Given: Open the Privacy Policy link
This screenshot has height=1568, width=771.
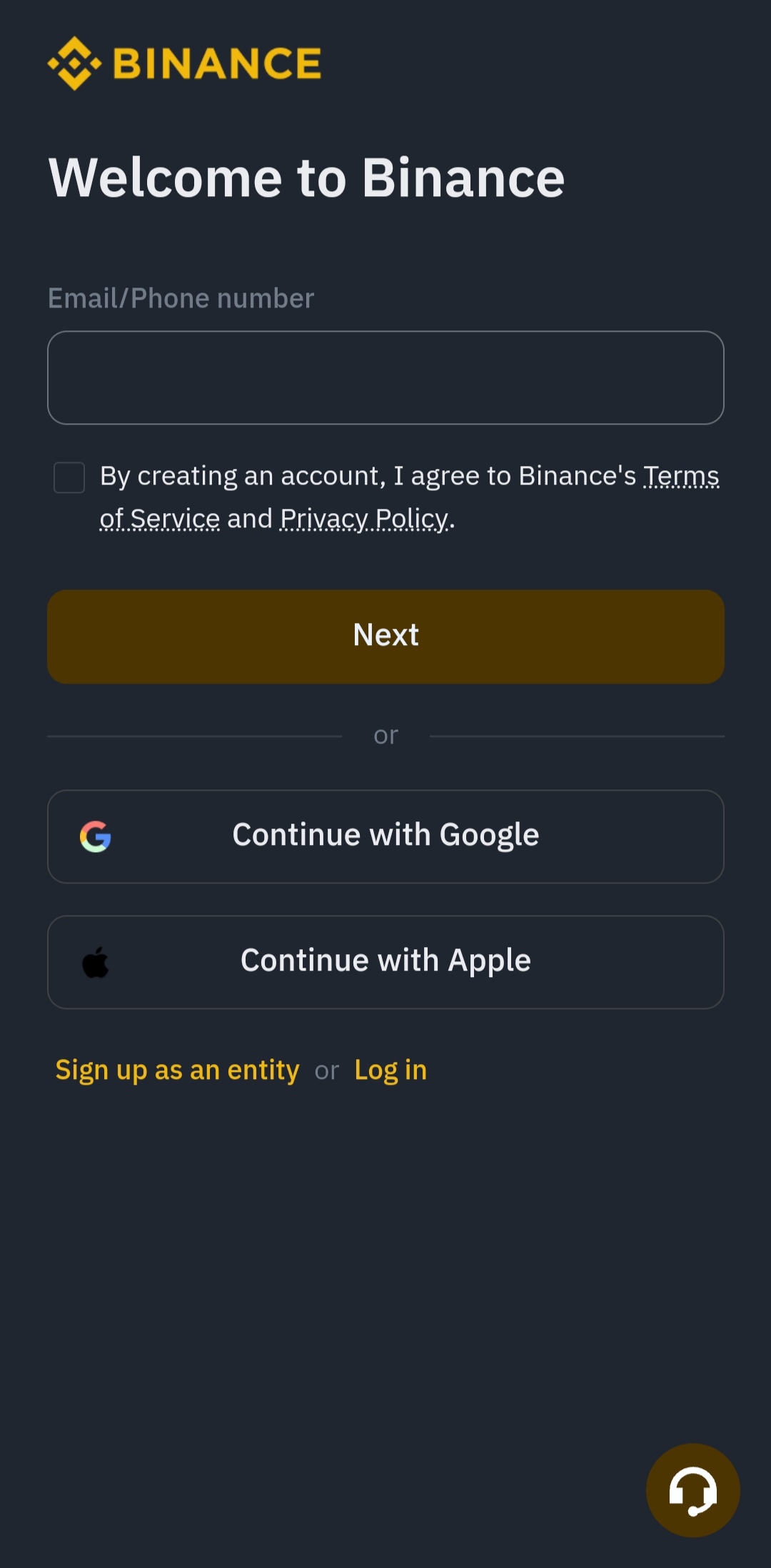Looking at the screenshot, I should click(365, 519).
